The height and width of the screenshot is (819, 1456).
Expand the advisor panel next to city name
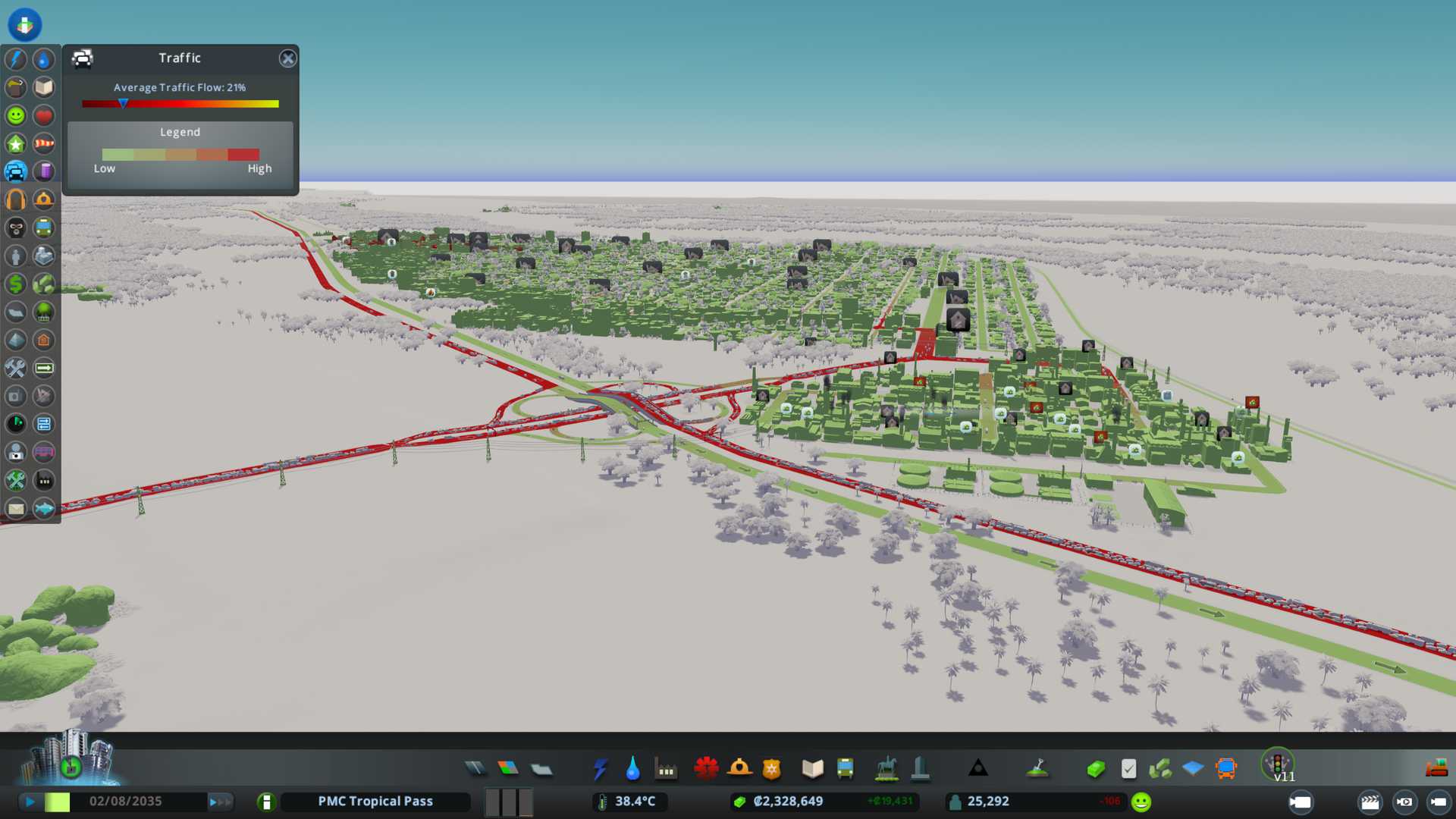pyautogui.click(x=266, y=802)
